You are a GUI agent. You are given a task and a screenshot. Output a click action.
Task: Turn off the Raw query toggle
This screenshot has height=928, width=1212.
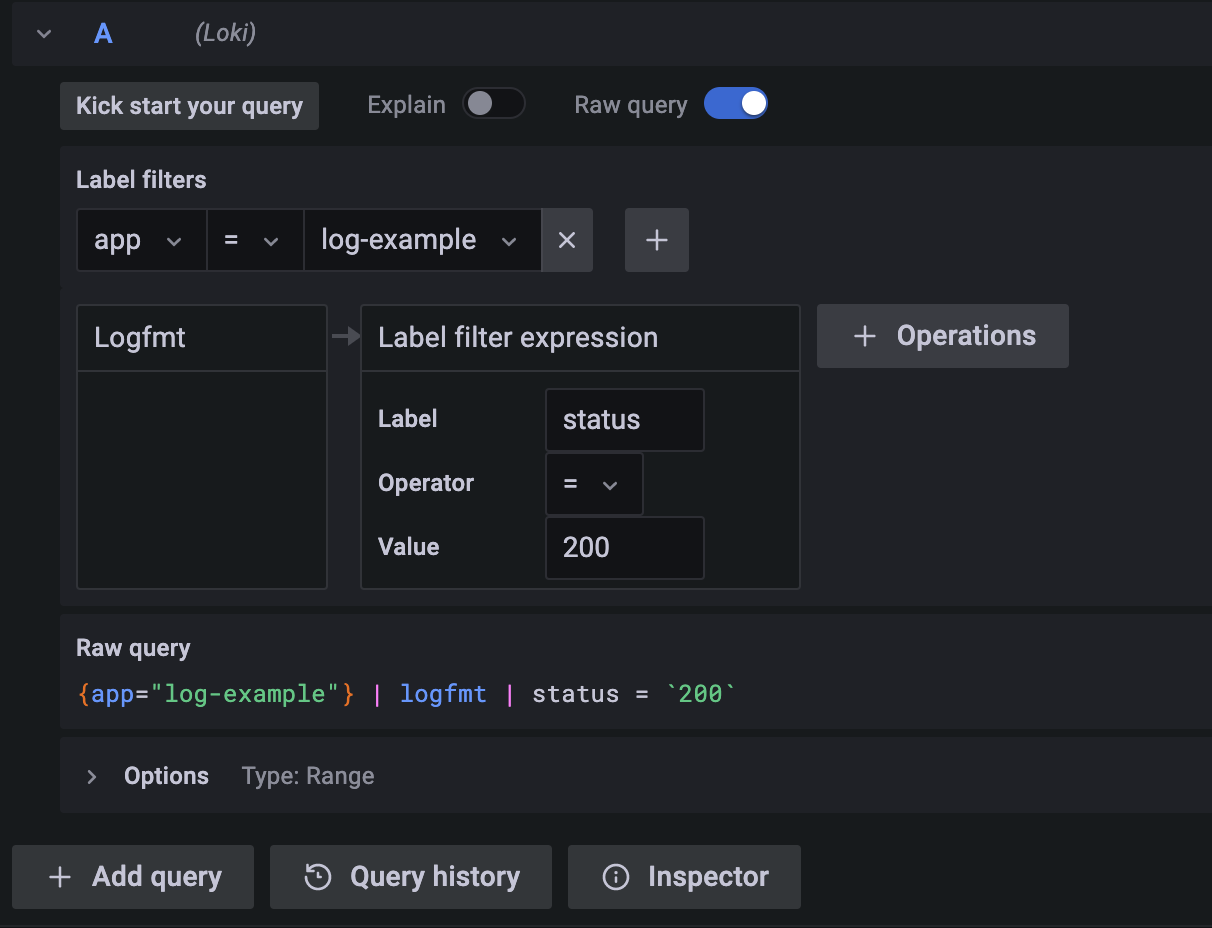pyautogui.click(x=735, y=104)
